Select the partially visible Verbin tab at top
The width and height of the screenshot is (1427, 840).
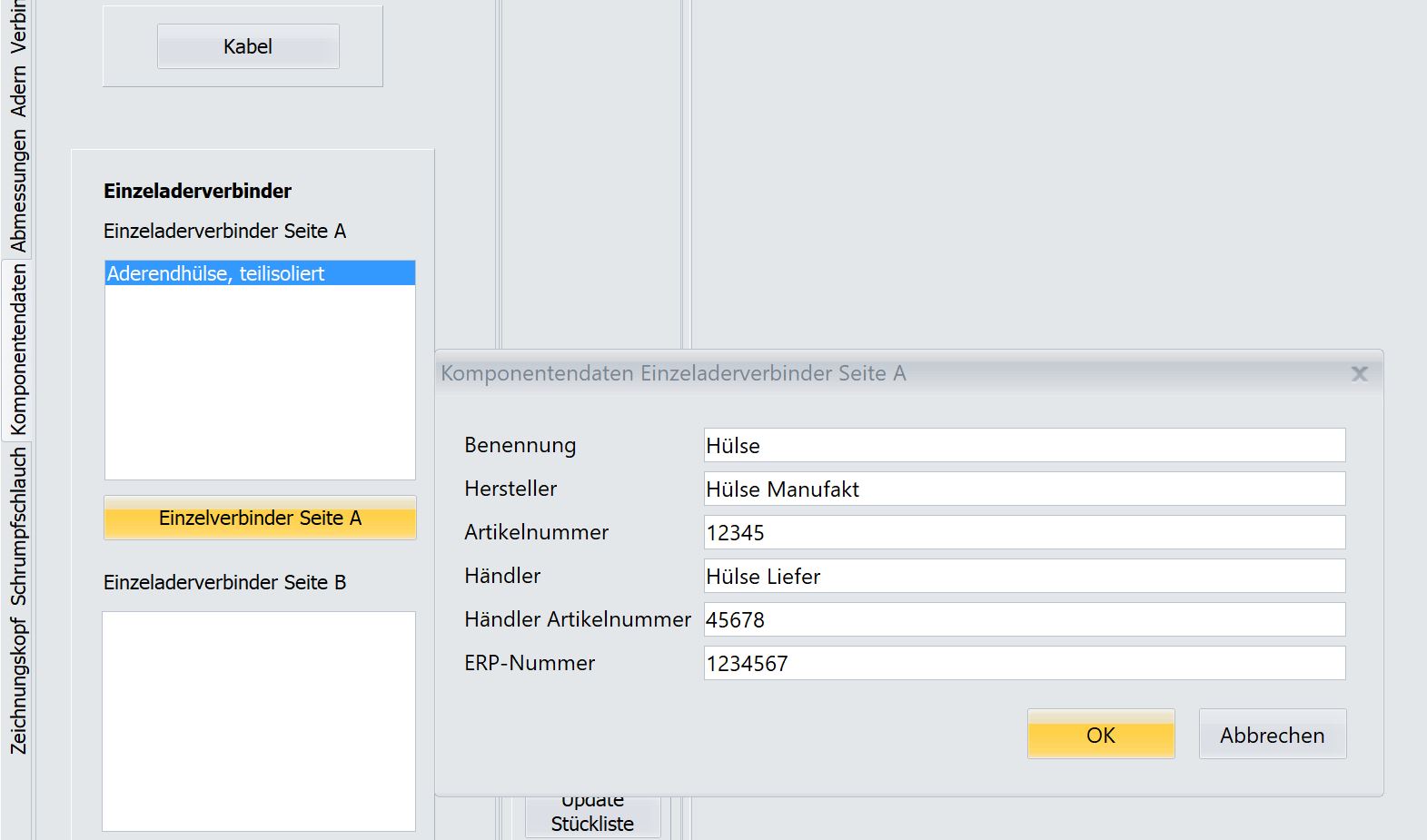pos(18,27)
